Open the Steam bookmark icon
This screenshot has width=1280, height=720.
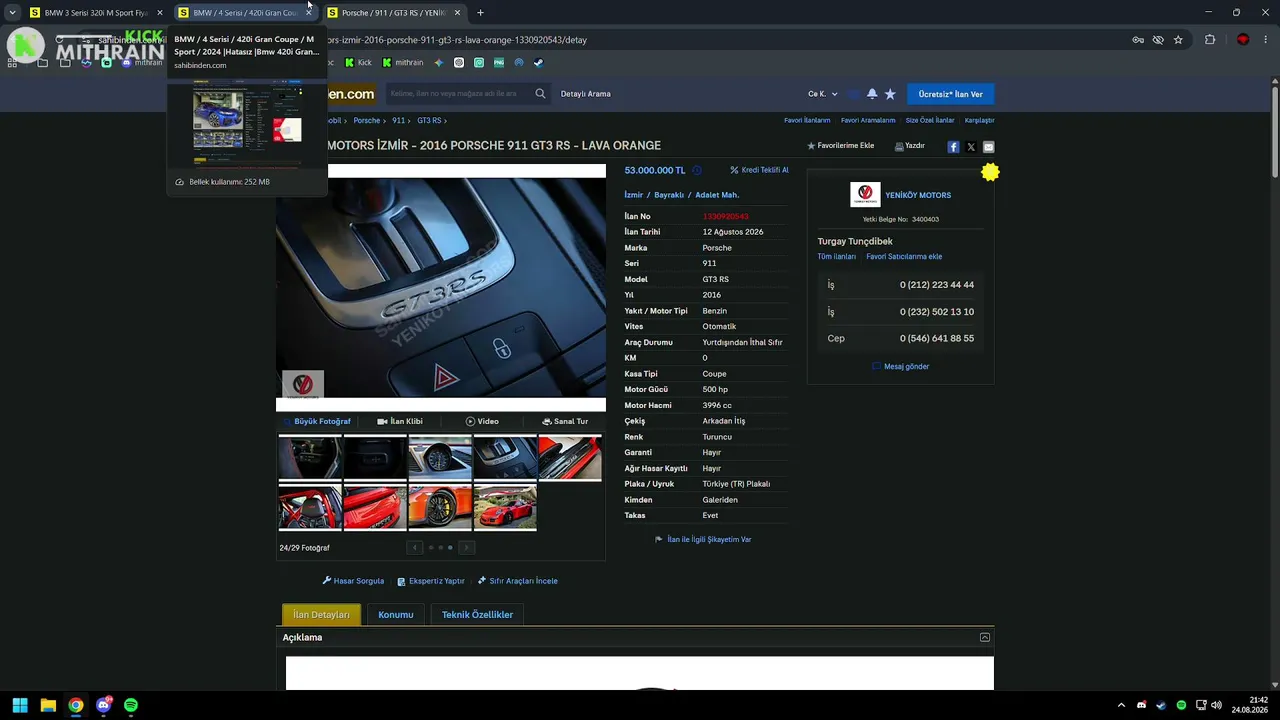pyautogui.click(x=538, y=62)
